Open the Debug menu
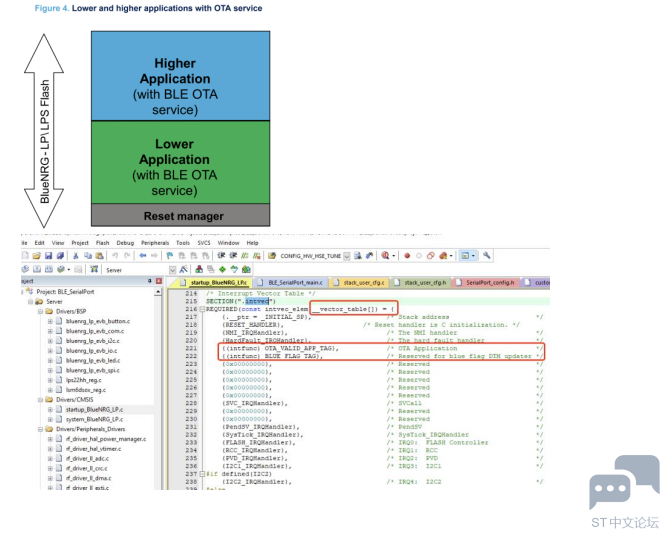This screenshot has width=668, height=538. point(125,243)
